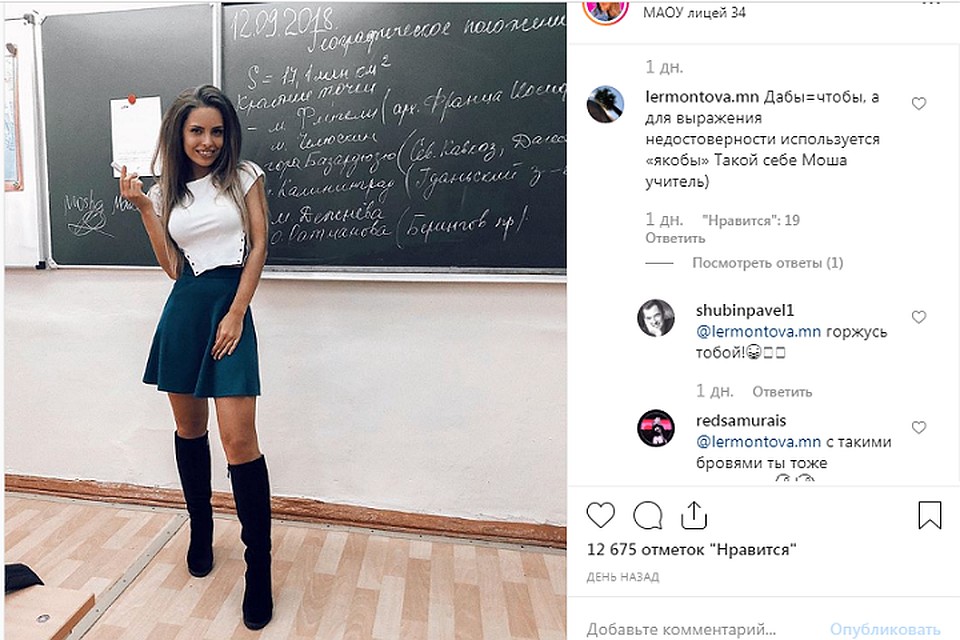Image resolution: width=960 pixels, height=640 pixels.
Task: Open the МАОУ лицей 34 location
Action: pyautogui.click(x=694, y=12)
